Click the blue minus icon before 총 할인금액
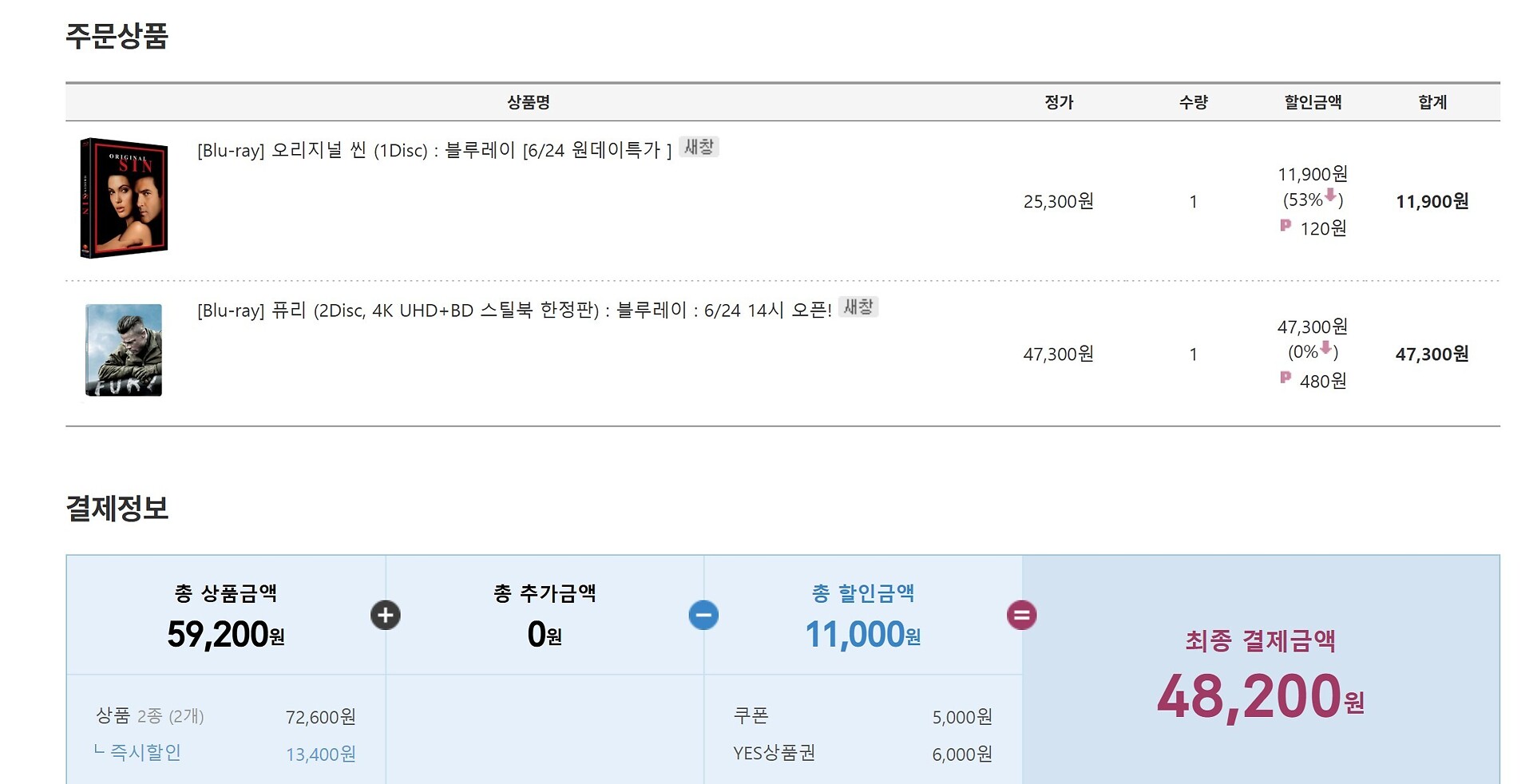 click(x=703, y=615)
